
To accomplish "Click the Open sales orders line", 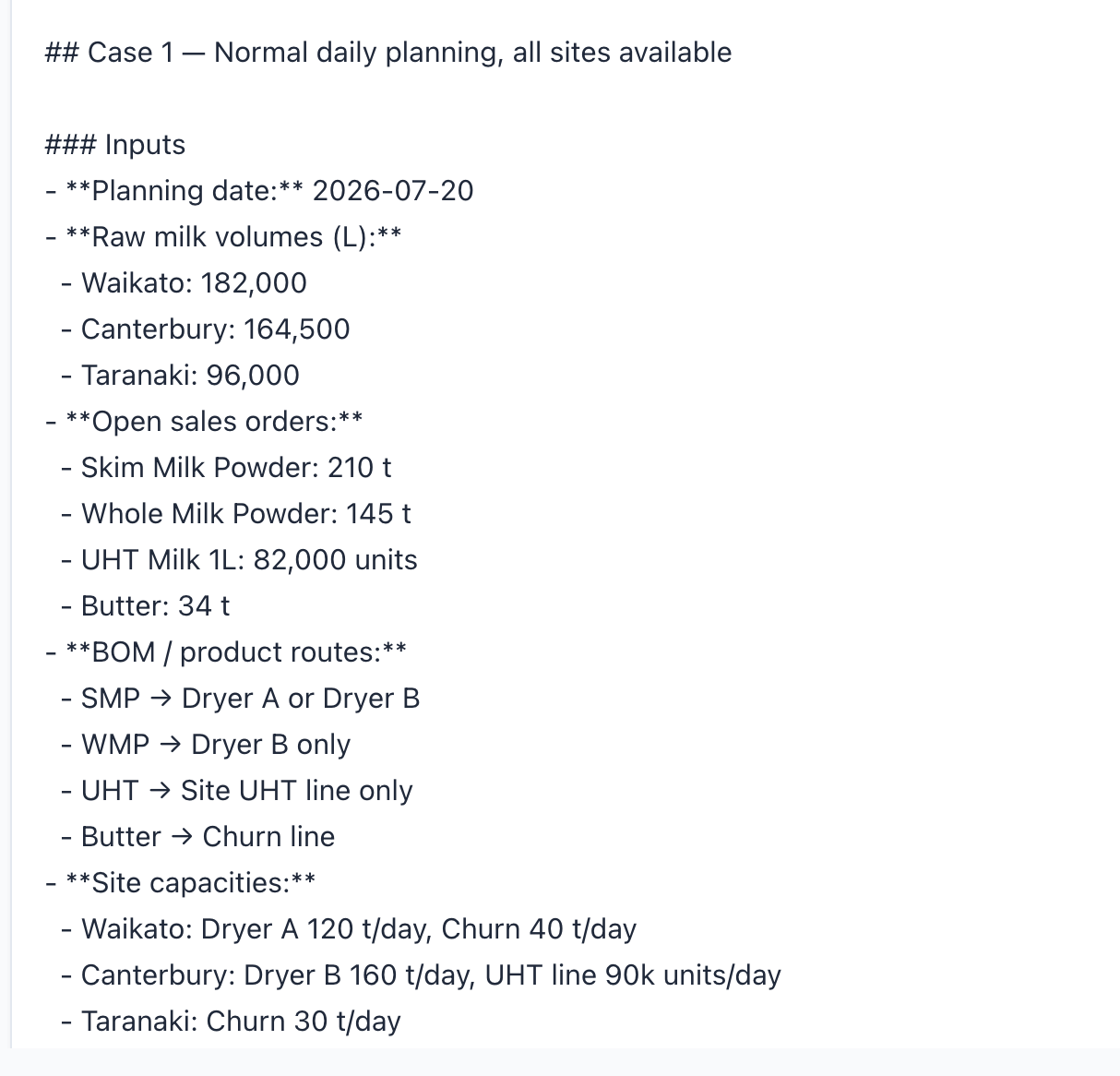I will (x=204, y=422).
